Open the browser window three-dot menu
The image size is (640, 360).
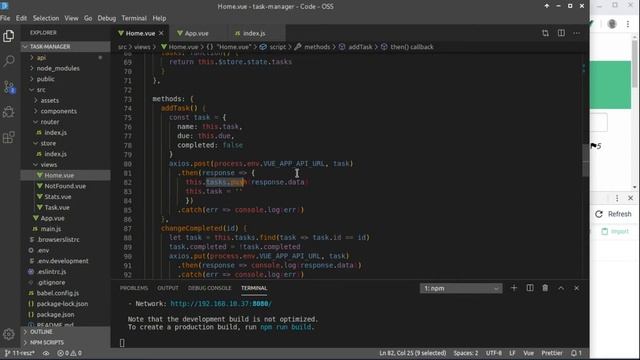628,24
